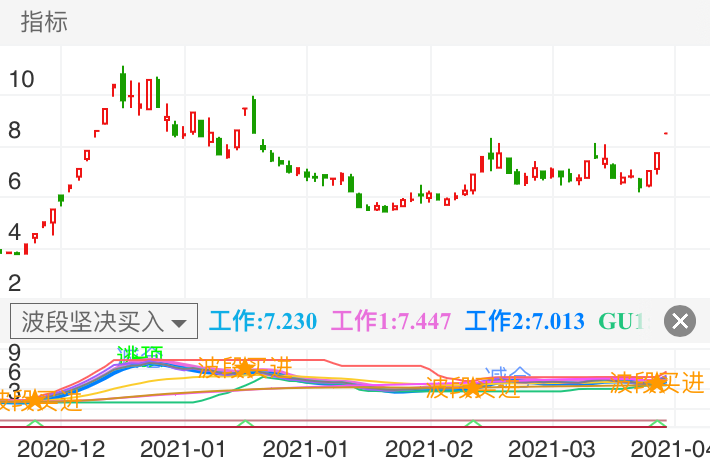Click the 2020-12 date axis label
This screenshot has width=710, height=472.
click(60, 446)
